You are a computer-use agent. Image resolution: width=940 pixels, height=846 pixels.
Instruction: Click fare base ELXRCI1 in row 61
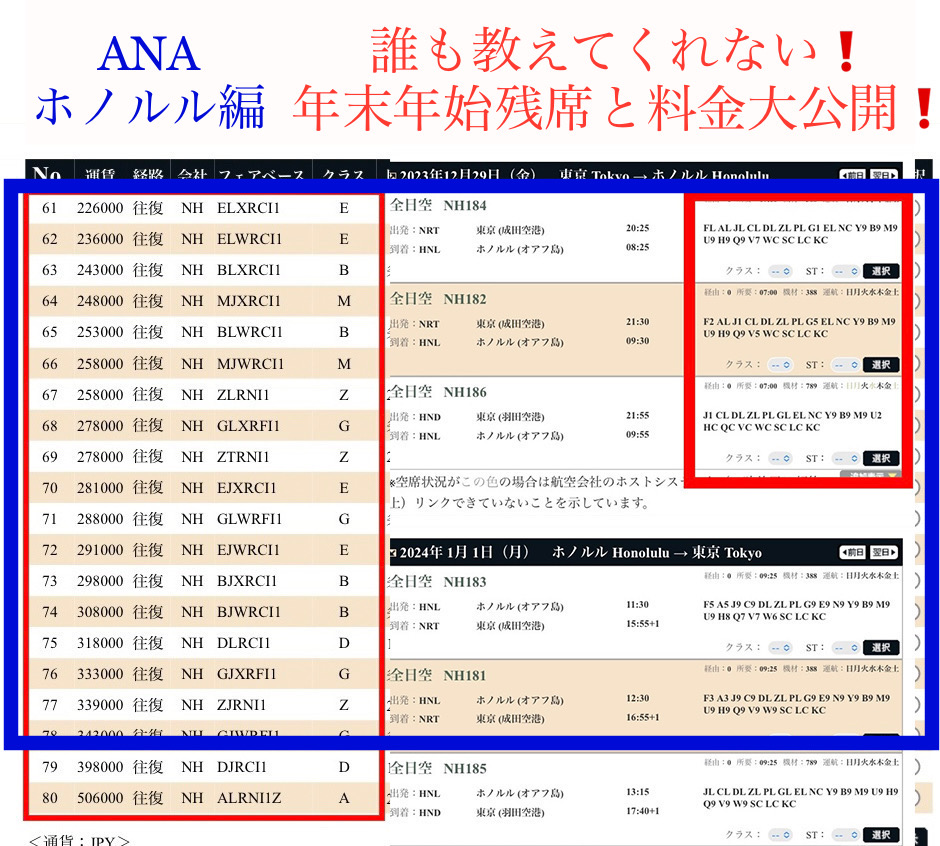248,208
